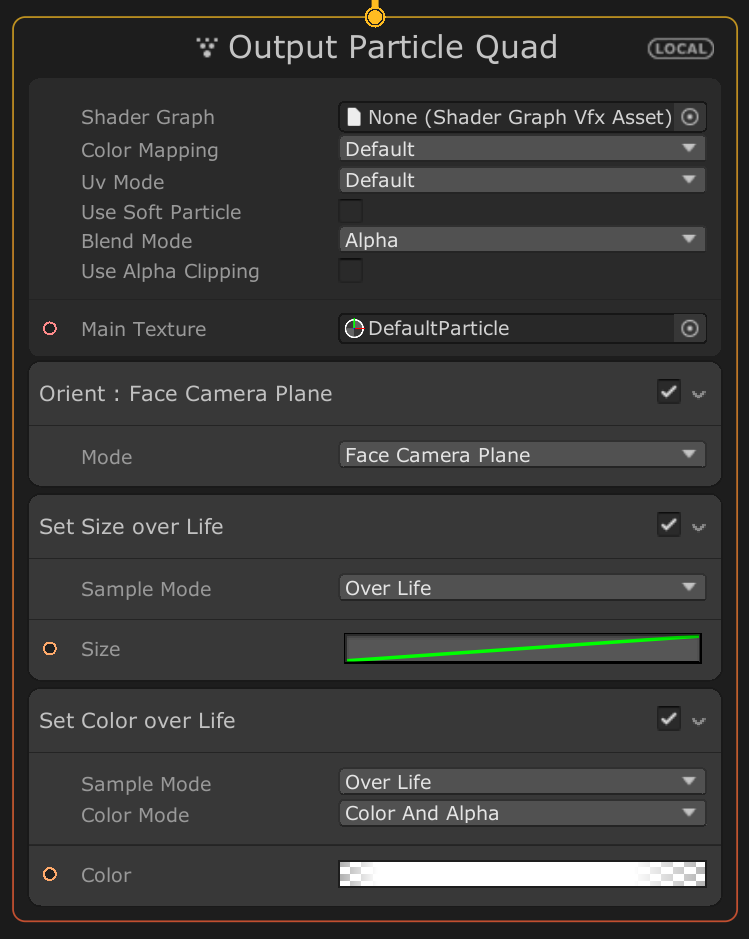Click the Main Texture object picker icon
This screenshot has width=749, height=939.
tap(689, 329)
